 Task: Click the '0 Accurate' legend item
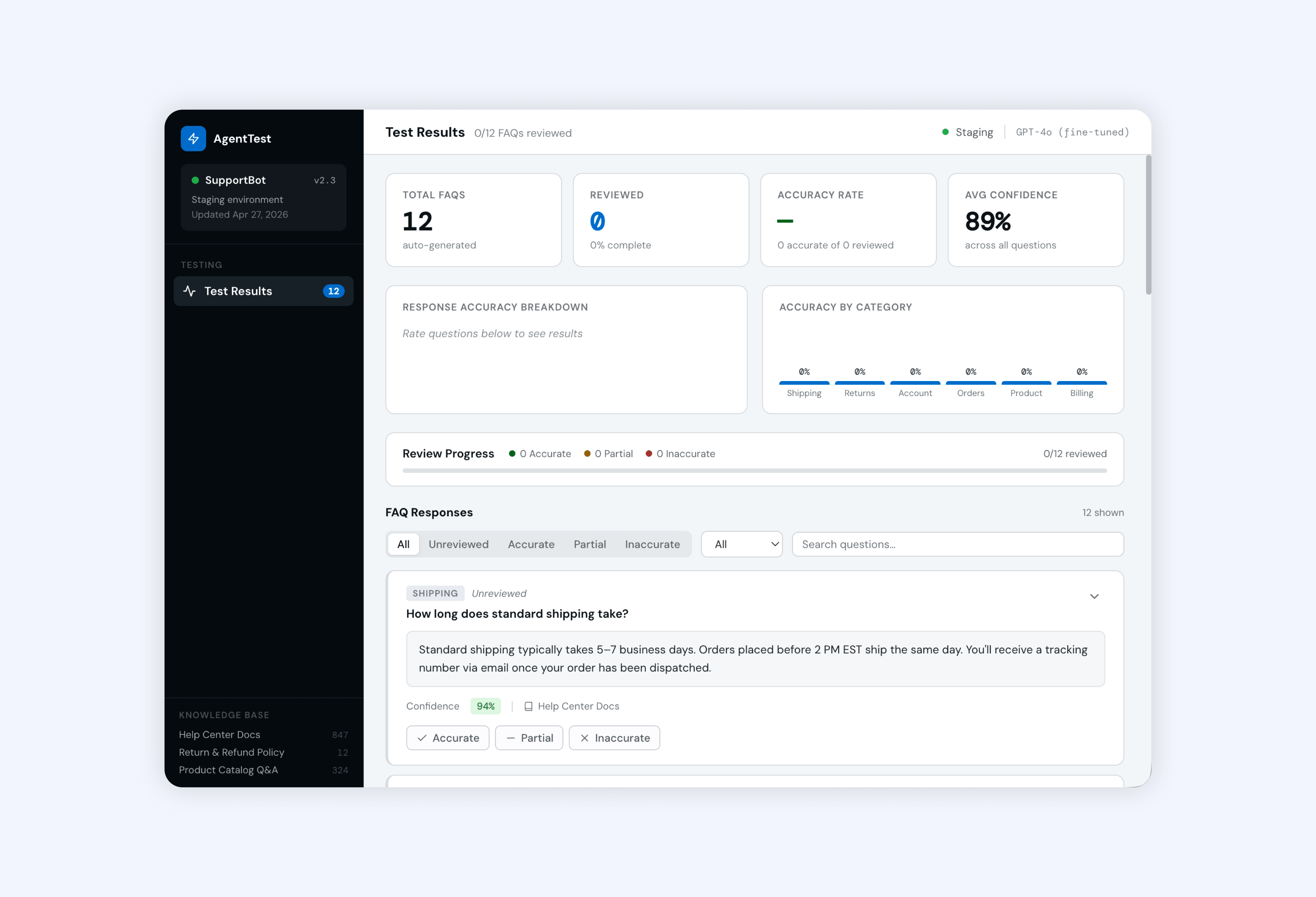(x=540, y=454)
